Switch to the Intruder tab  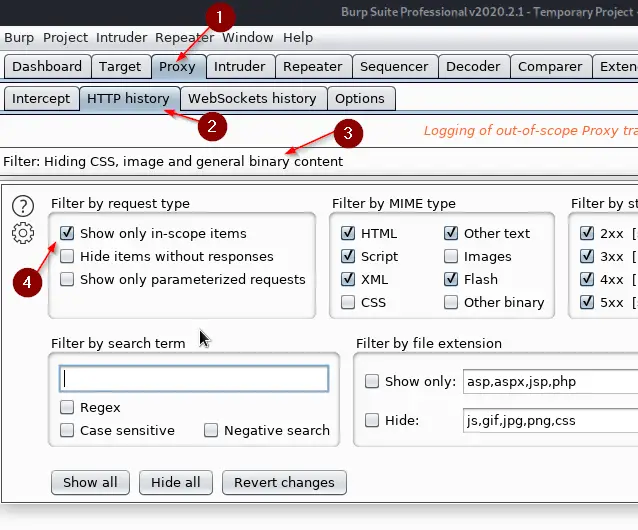240,66
